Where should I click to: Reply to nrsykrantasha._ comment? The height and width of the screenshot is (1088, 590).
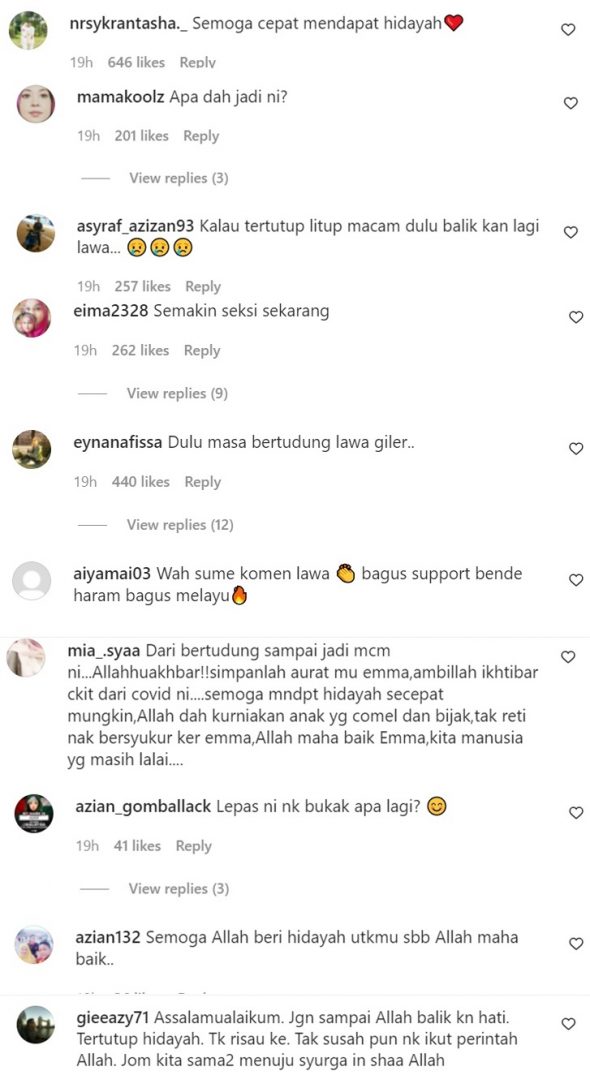click(x=197, y=62)
